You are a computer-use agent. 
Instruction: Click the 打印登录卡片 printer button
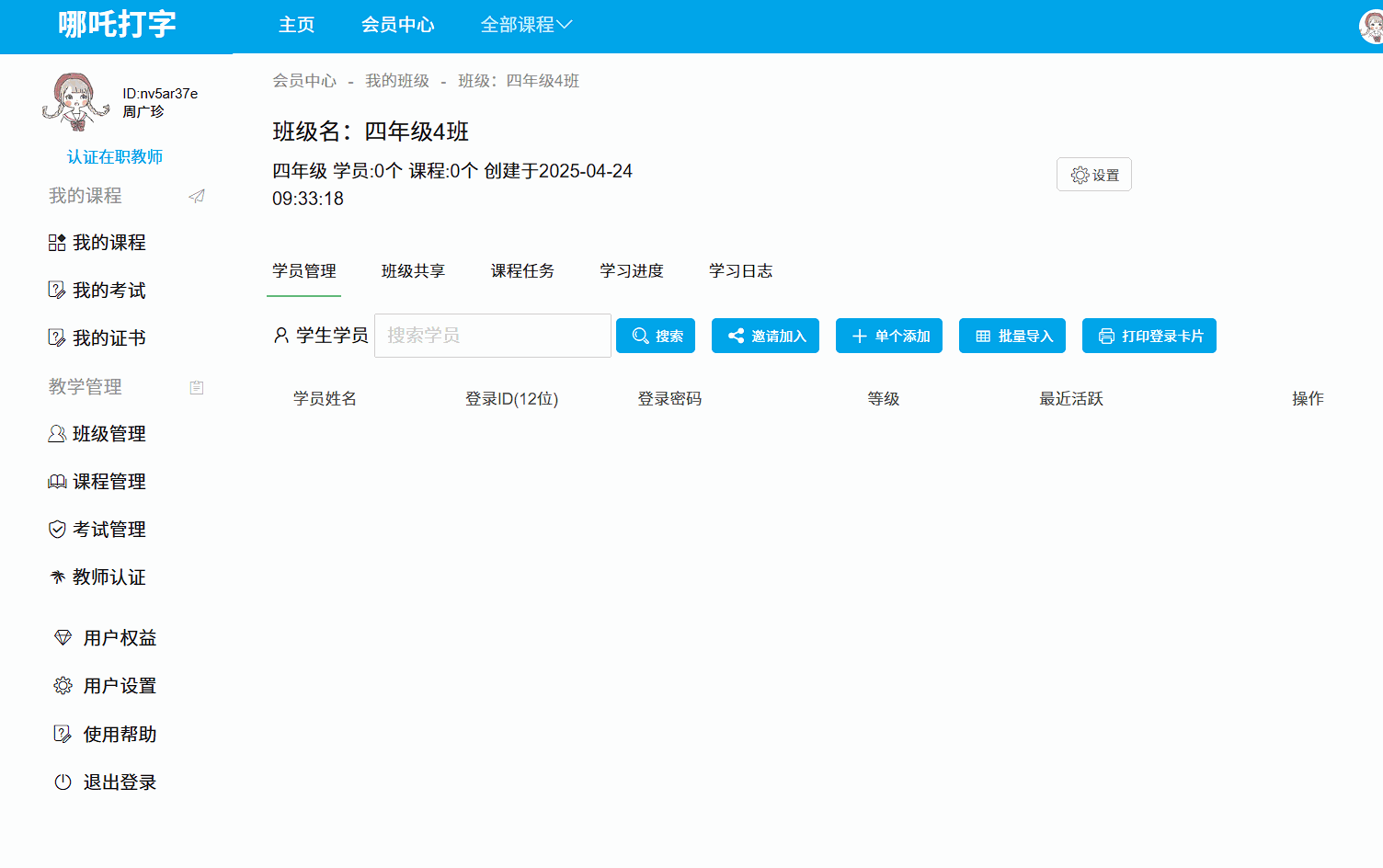pos(1149,336)
